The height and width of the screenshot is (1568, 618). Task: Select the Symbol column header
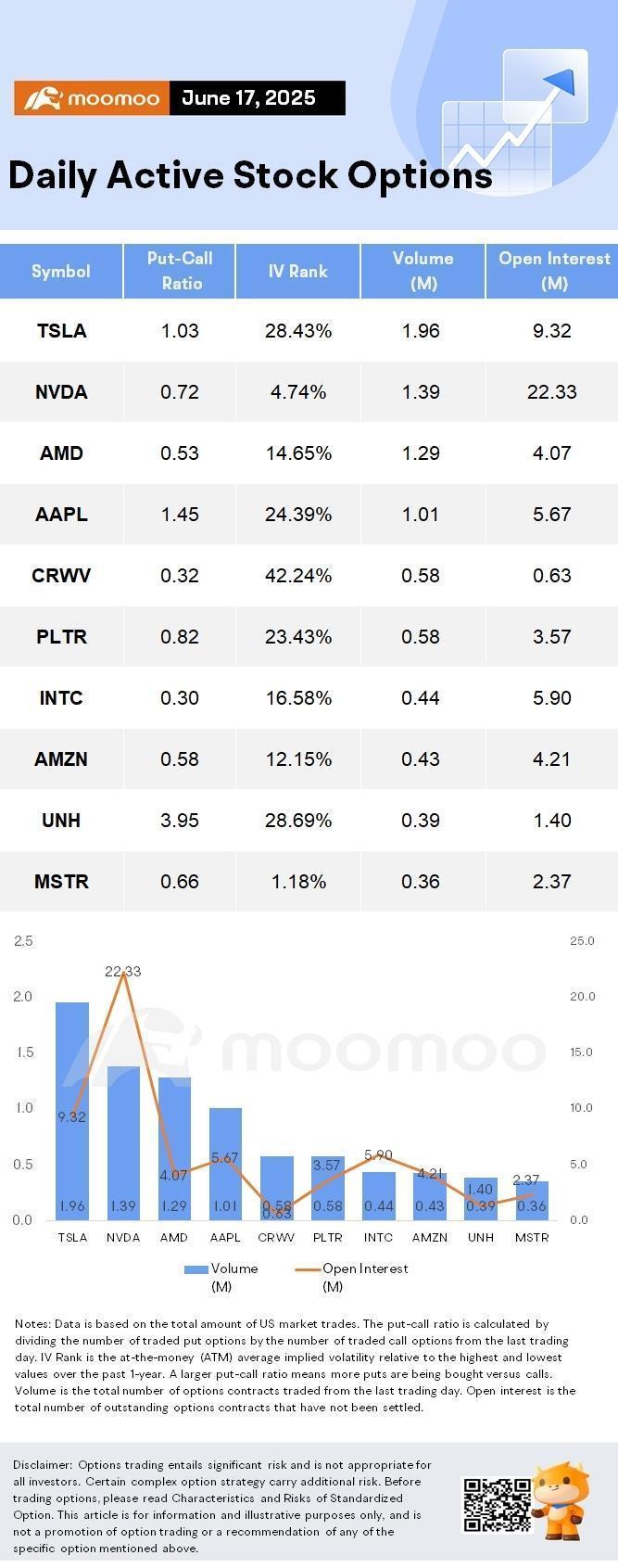61,271
